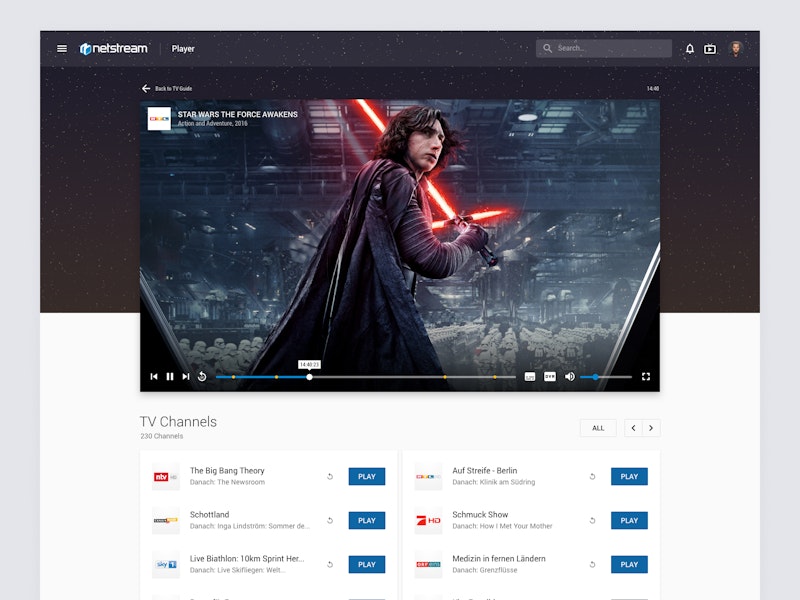The image size is (800, 600).
Task: Click the Live button in player controls
Action: tap(530, 377)
